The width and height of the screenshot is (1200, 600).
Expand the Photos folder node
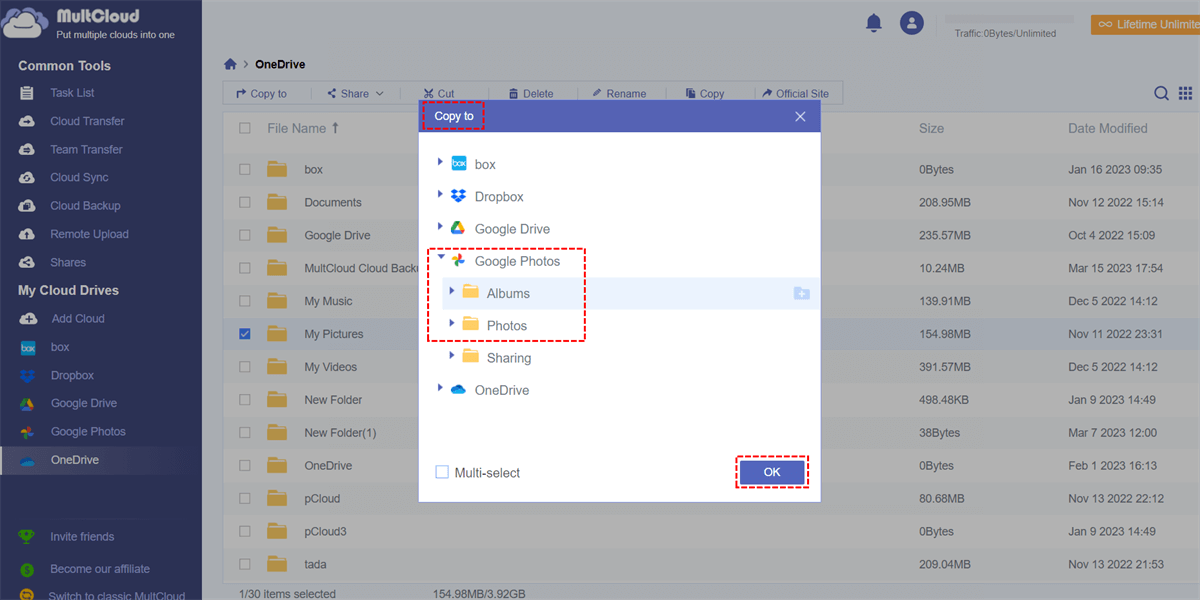[x=452, y=323]
